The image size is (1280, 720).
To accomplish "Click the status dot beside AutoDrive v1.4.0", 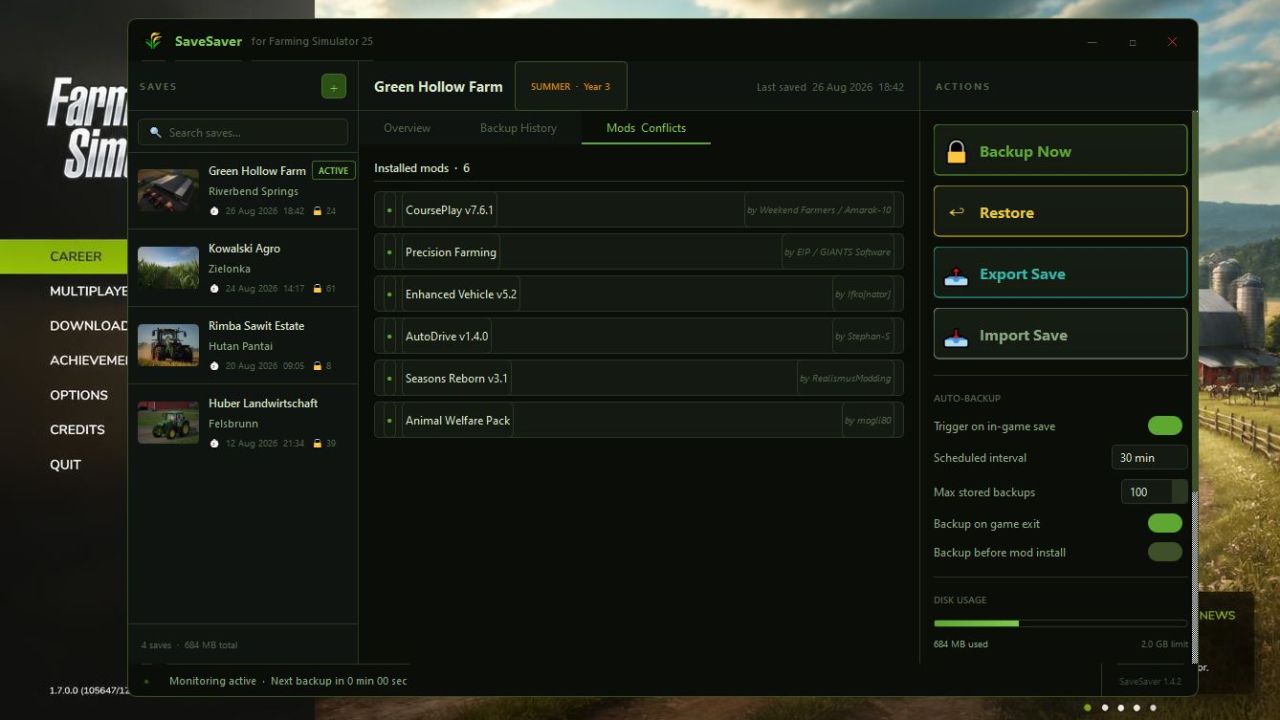I will point(389,336).
